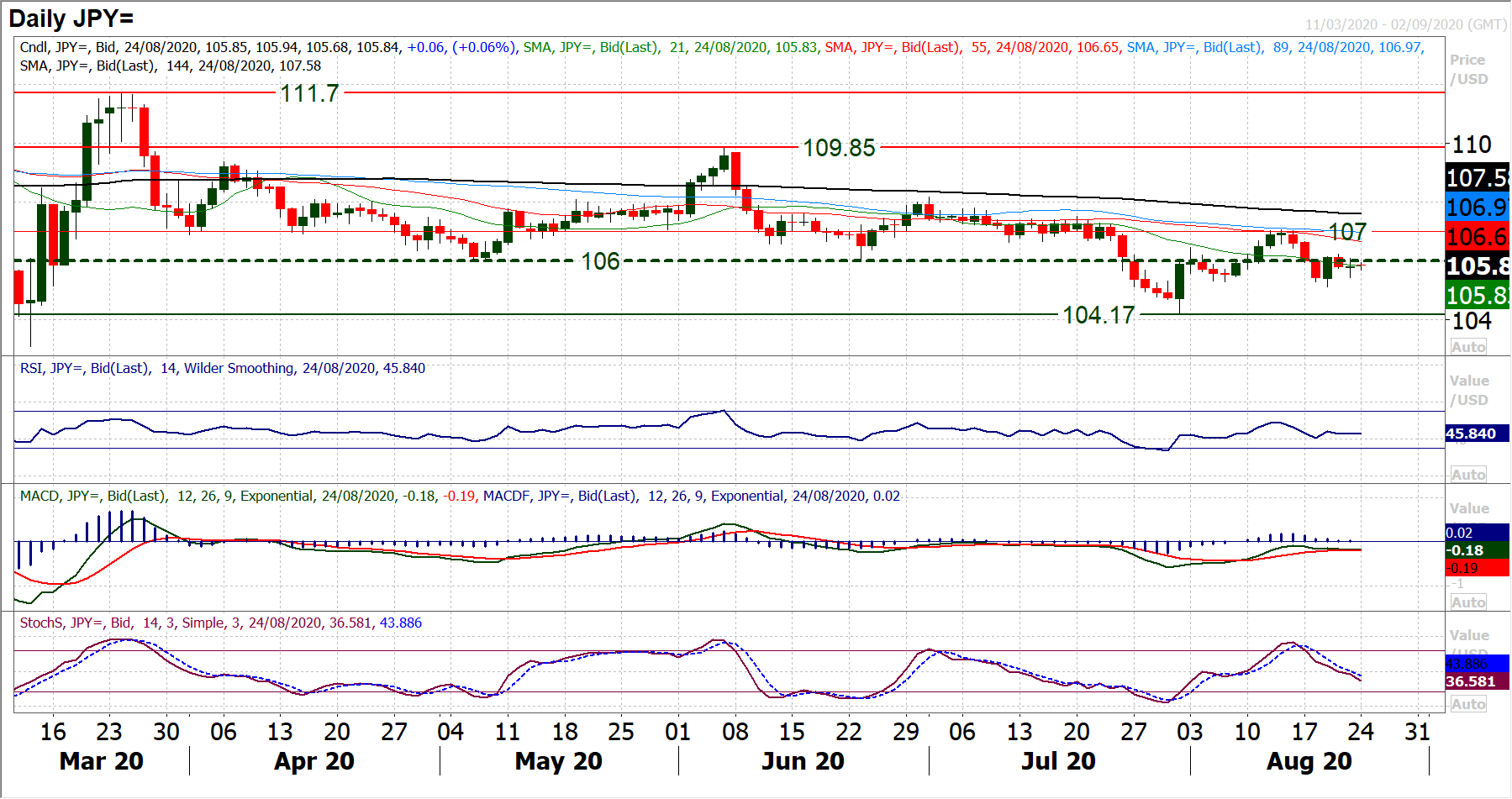Click the Auto button on Stochastic panel
Image resolution: width=1512 pixels, height=799 pixels.
tap(1468, 704)
